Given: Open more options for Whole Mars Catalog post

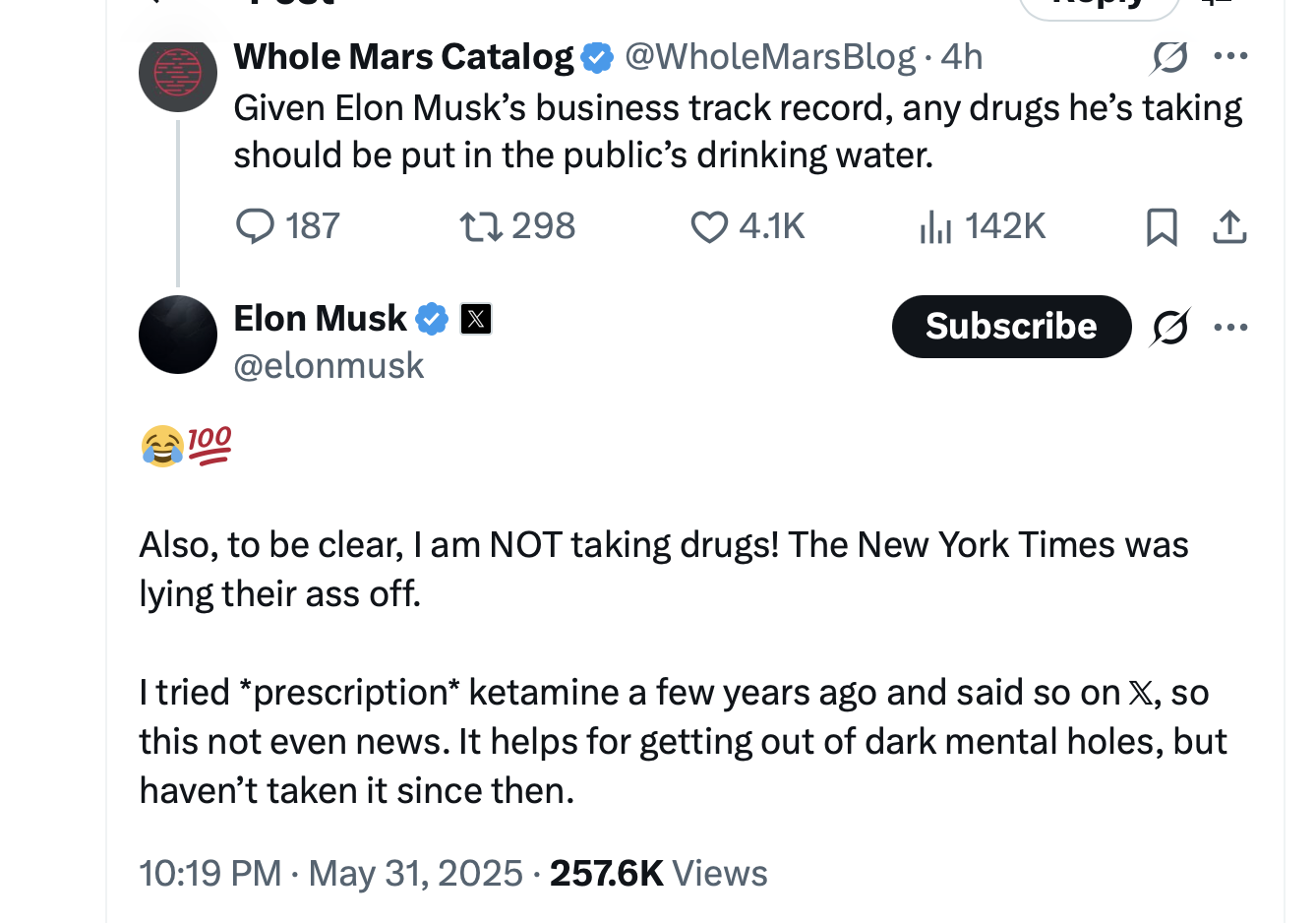Looking at the screenshot, I should [x=1230, y=56].
